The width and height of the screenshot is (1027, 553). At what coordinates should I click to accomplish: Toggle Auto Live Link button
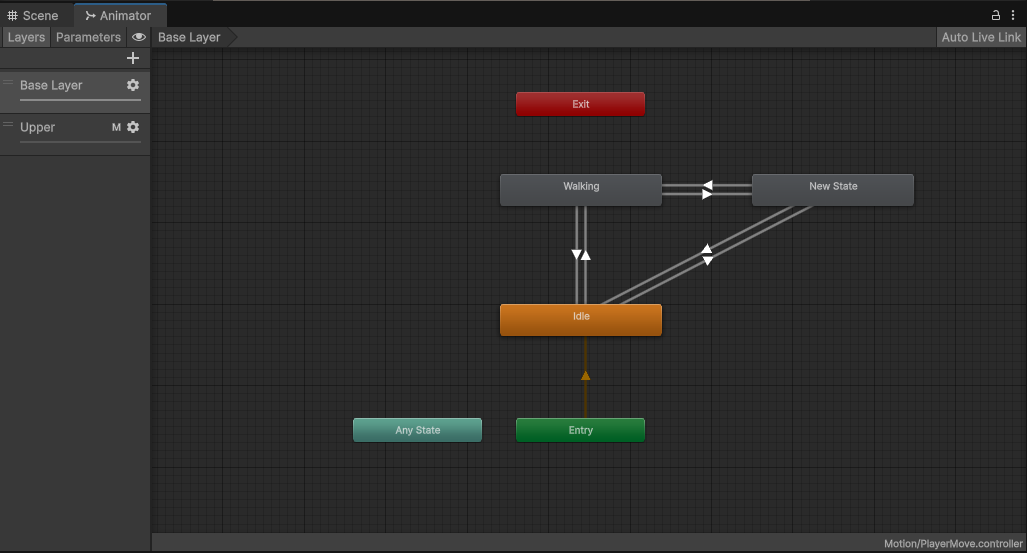(x=981, y=37)
